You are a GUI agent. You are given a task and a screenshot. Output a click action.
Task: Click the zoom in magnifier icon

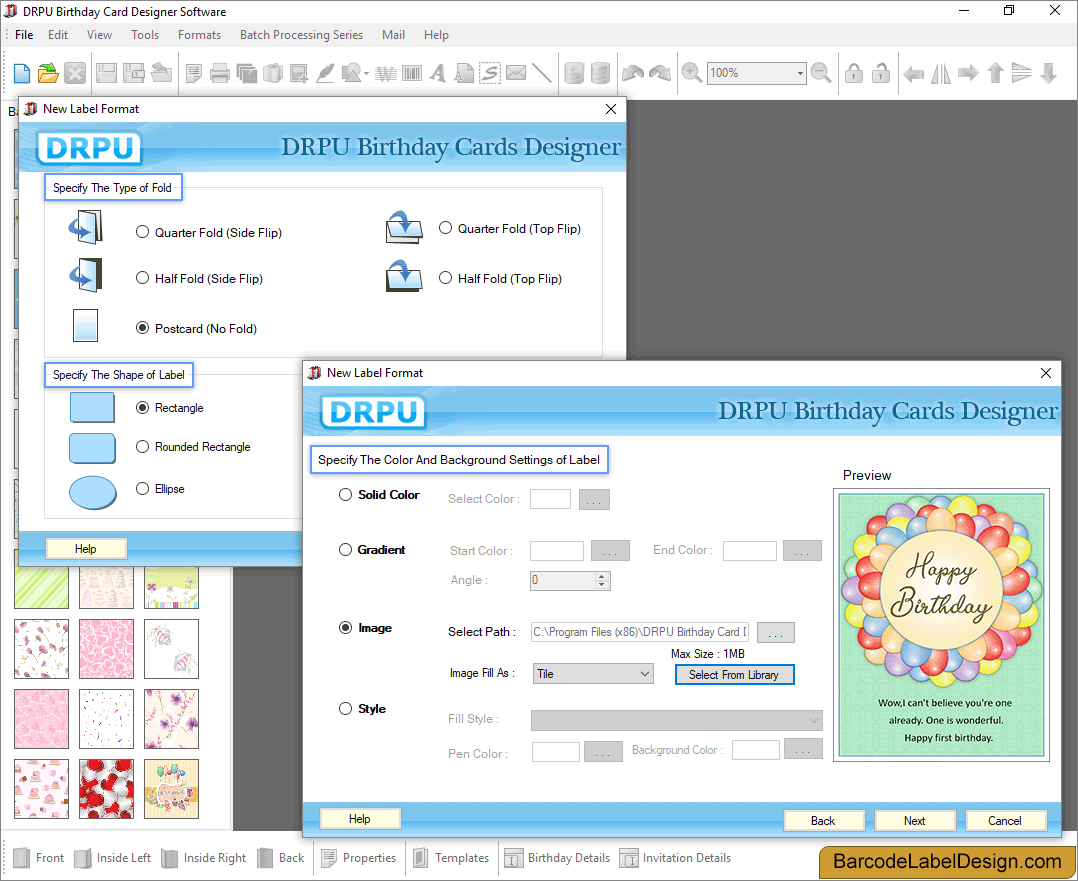pos(692,73)
